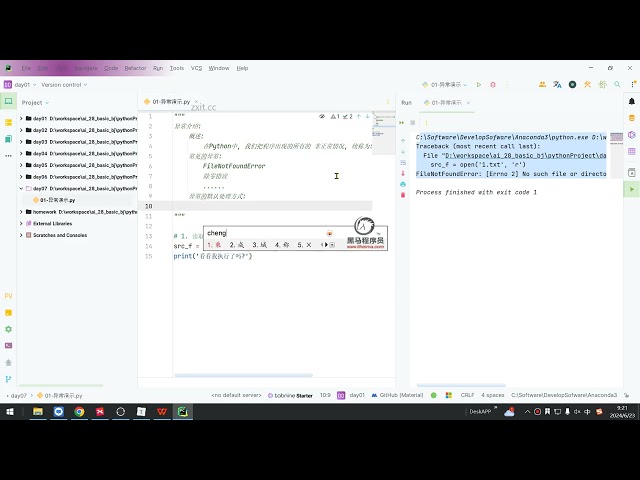The height and width of the screenshot is (480, 640).
Task: Open the Help menu
Action: (x=242, y=68)
